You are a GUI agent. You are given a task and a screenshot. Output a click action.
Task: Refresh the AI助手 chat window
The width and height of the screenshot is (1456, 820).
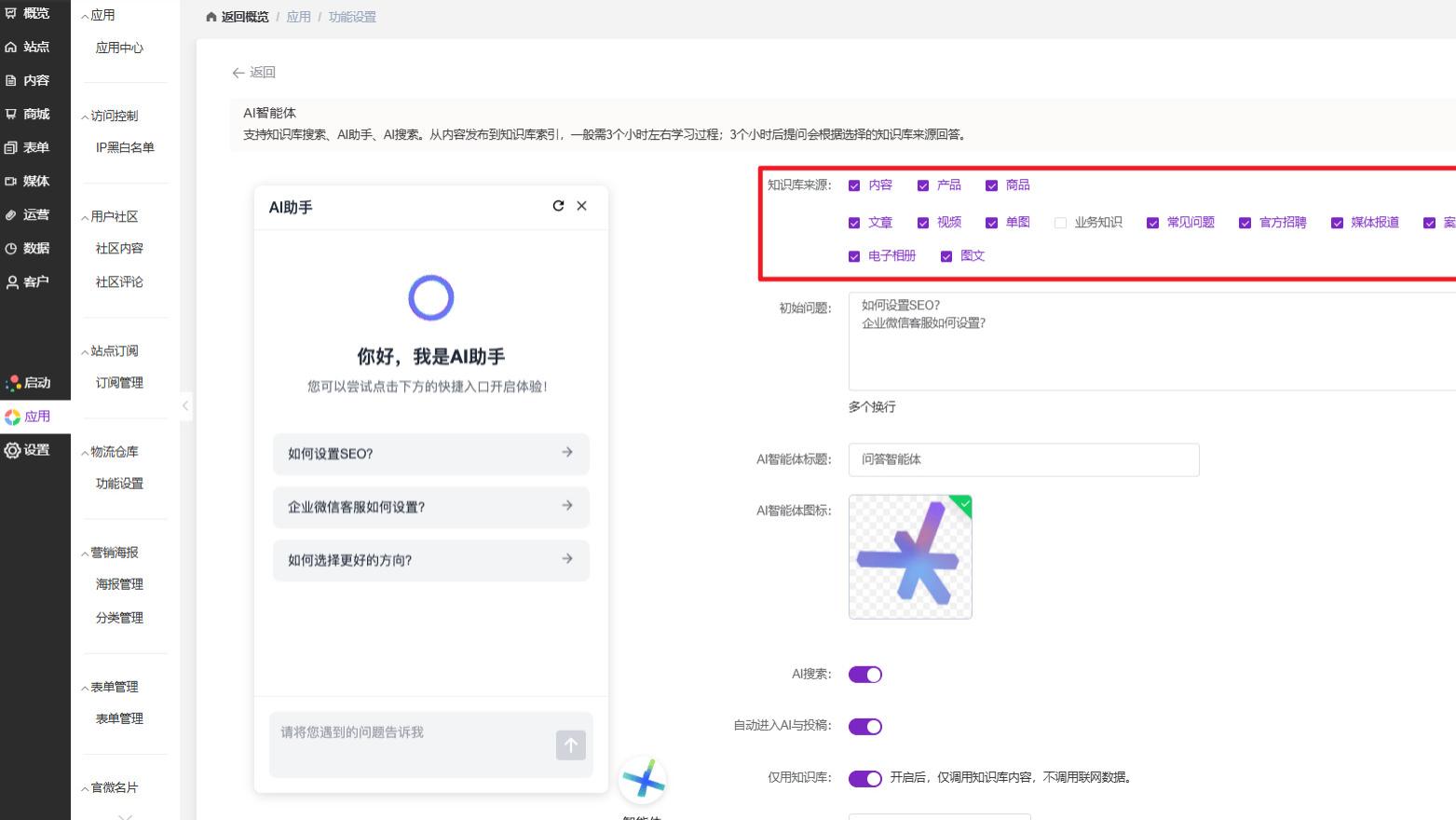558,206
